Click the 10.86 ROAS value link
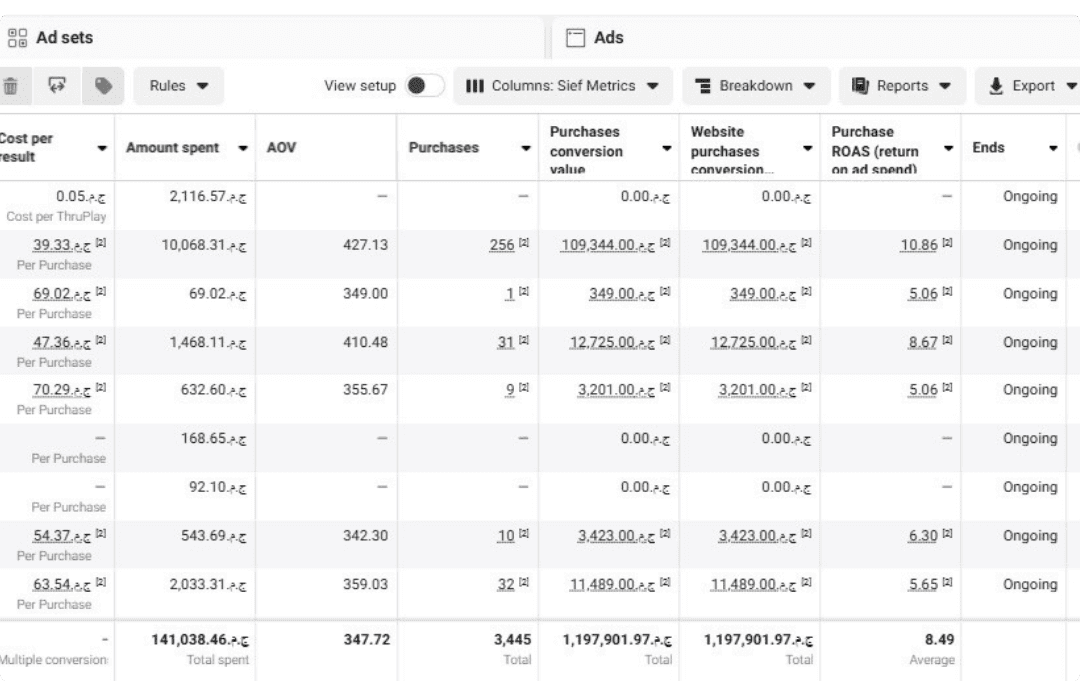Screen dimensions: 1080x695 tap(919, 245)
